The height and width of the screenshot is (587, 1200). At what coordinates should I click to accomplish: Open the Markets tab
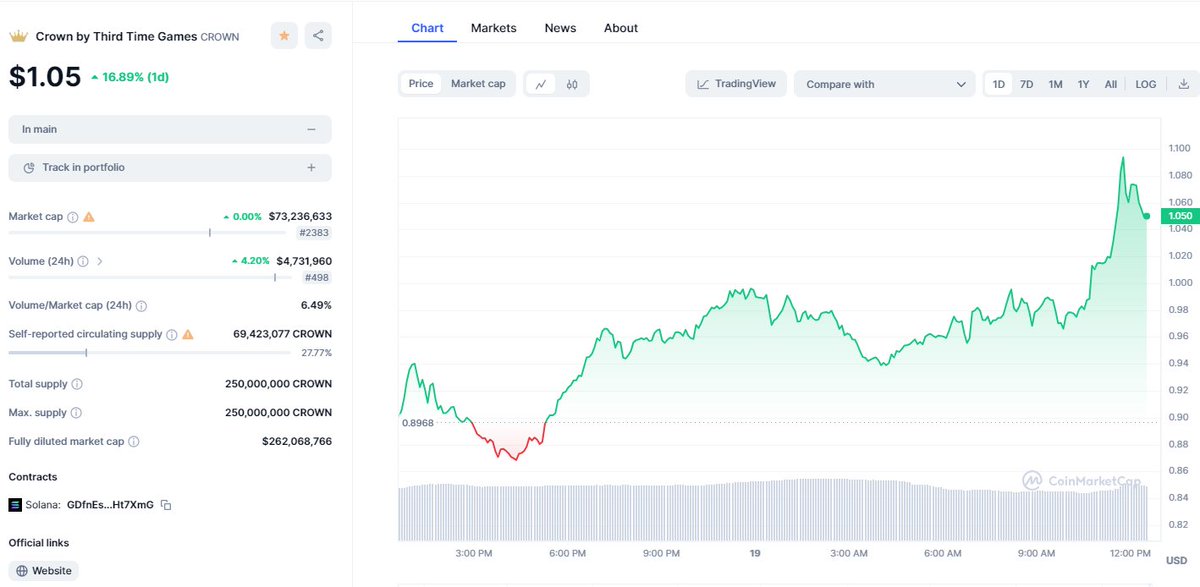pyautogui.click(x=494, y=28)
